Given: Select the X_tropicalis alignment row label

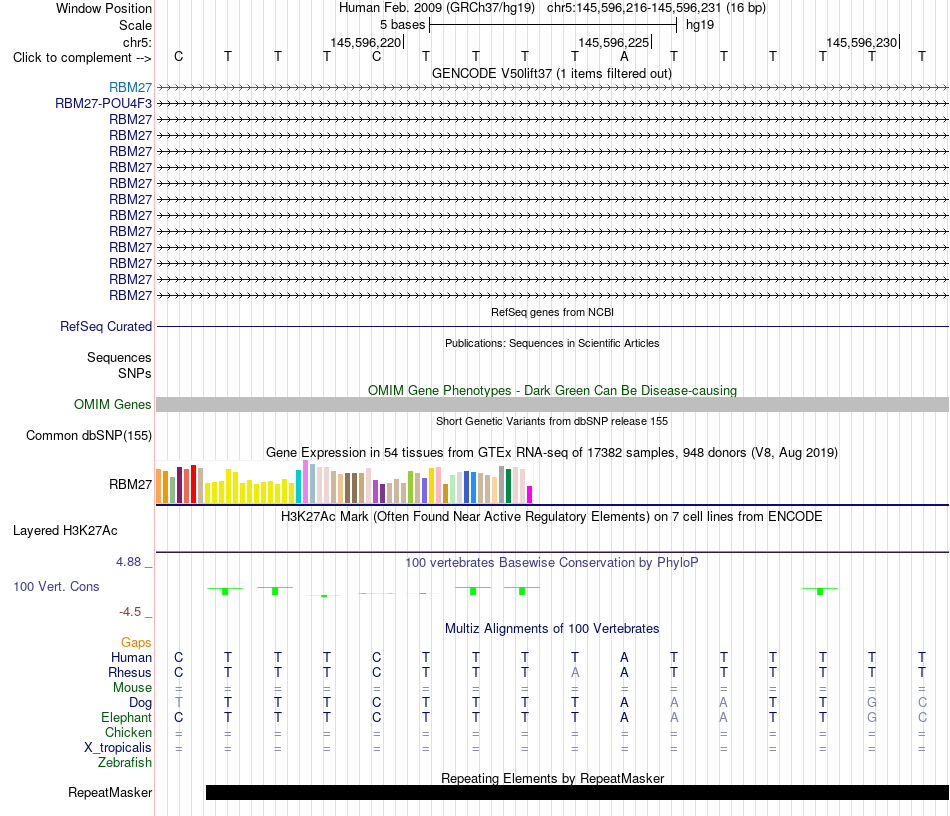Looking at the screenshot, I should coord(118,748).
